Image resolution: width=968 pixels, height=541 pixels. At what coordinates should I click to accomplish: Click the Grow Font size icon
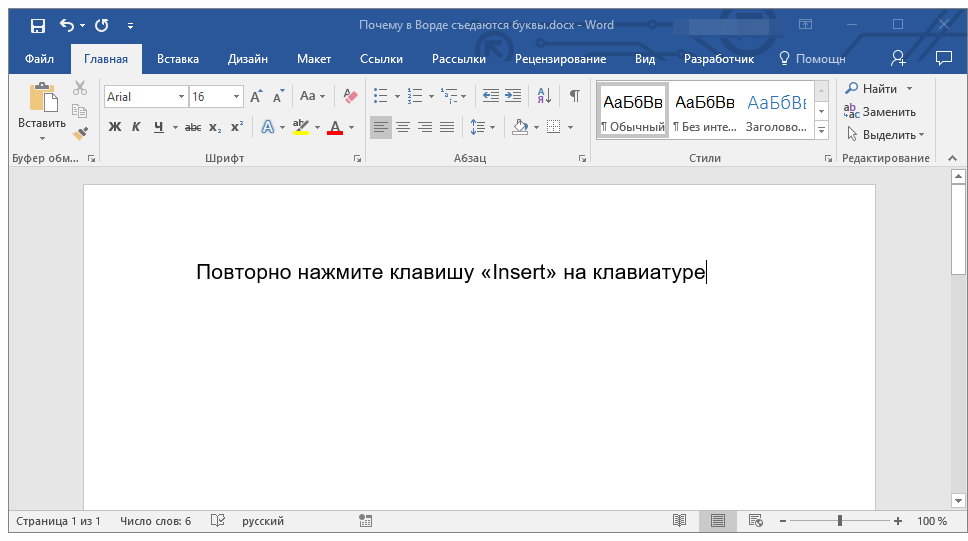(x=256, y=96)
